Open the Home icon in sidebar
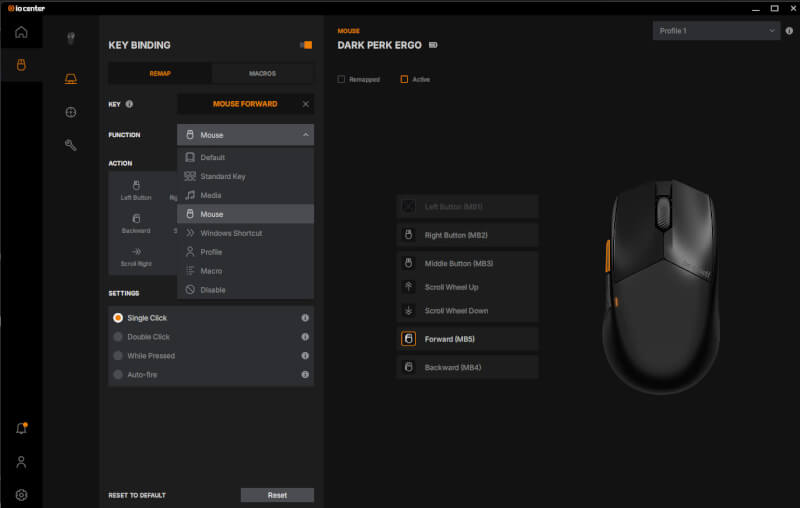800x508 pixels. (x=21, y=32)
